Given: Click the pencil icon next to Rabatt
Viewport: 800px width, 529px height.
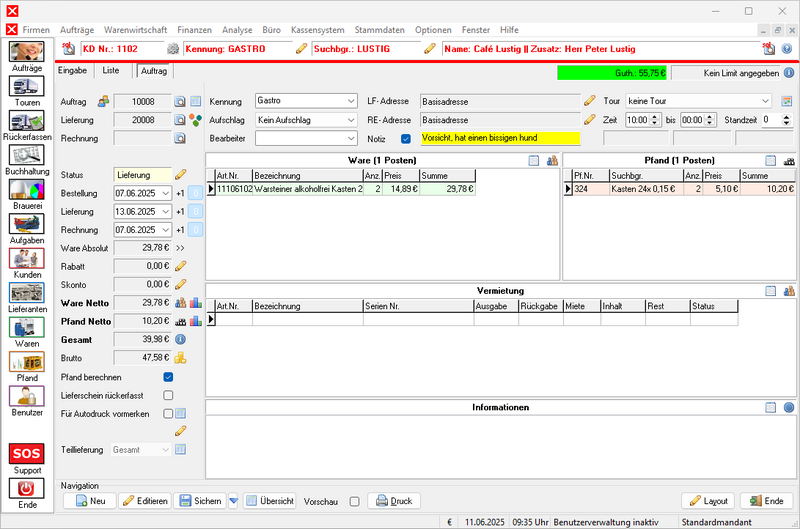Looking at the screenshot, I should coord(181,266).
